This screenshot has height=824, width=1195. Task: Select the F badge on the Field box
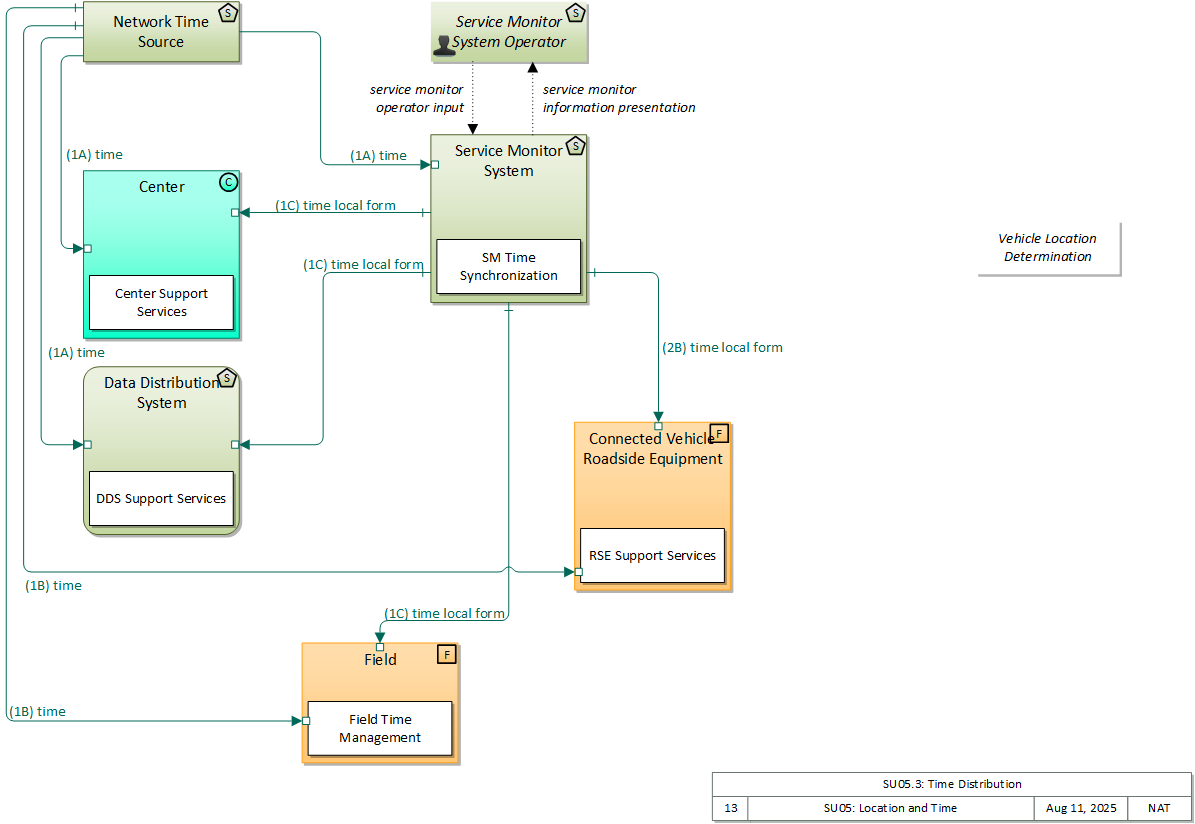(x=446, y=654)
